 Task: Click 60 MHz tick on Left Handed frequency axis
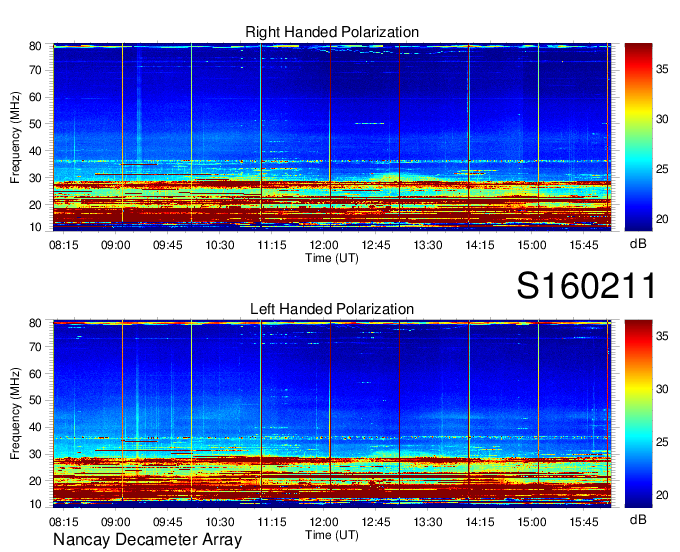click(35, 374)
